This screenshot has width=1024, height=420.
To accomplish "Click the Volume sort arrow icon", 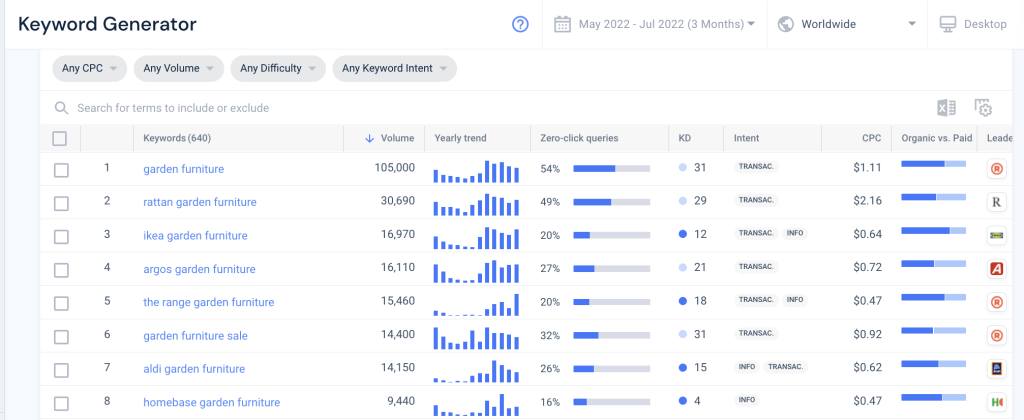I will click(370, 138).
